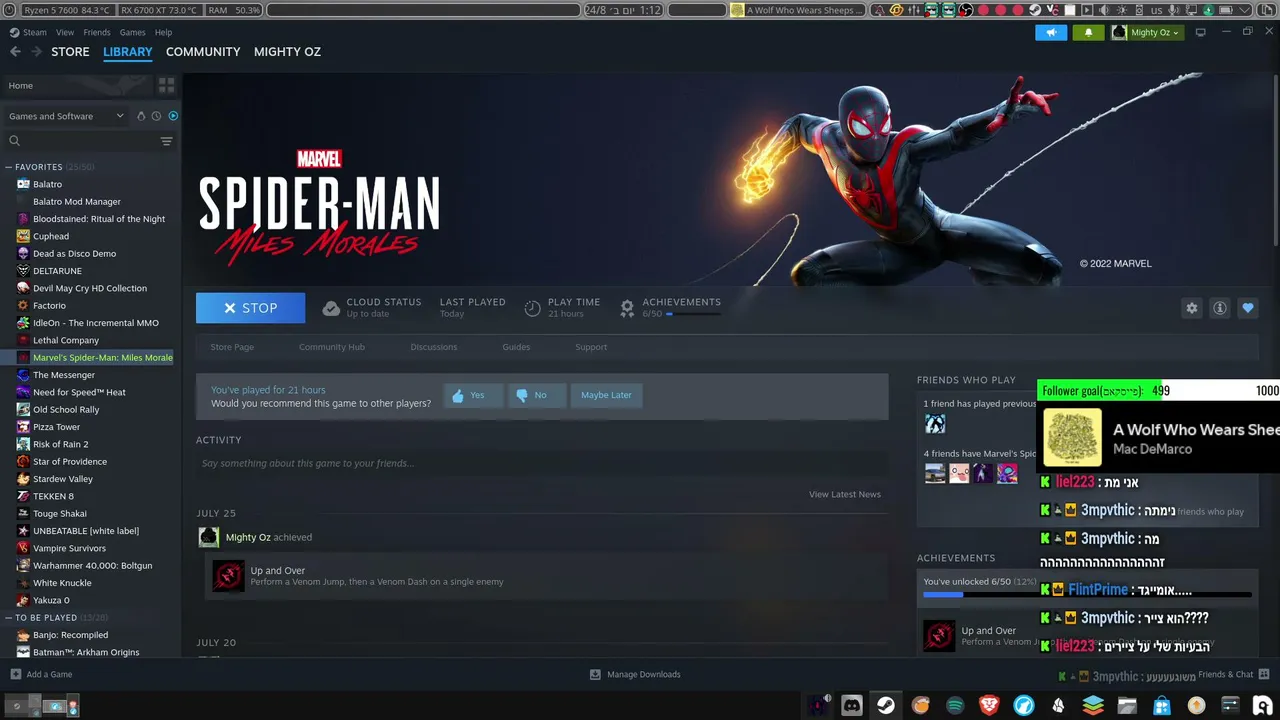Viewport: 1280px width, 720px height.
Task: Dismiss the review prompt with Maybe Later
Action: (x=606, y=395)
